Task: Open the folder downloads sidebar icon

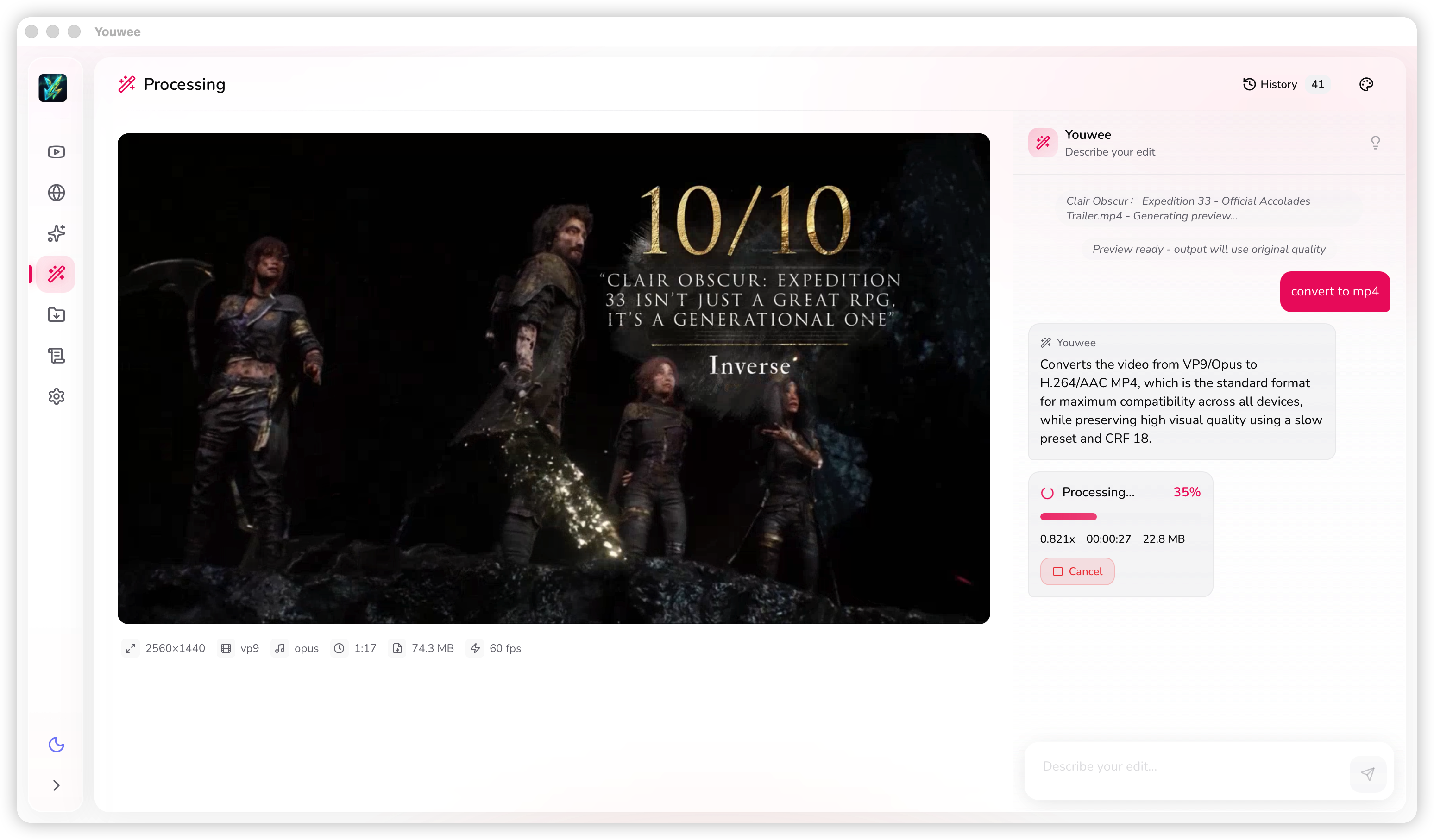Action: pyautogui.click(x=57, y=314)
